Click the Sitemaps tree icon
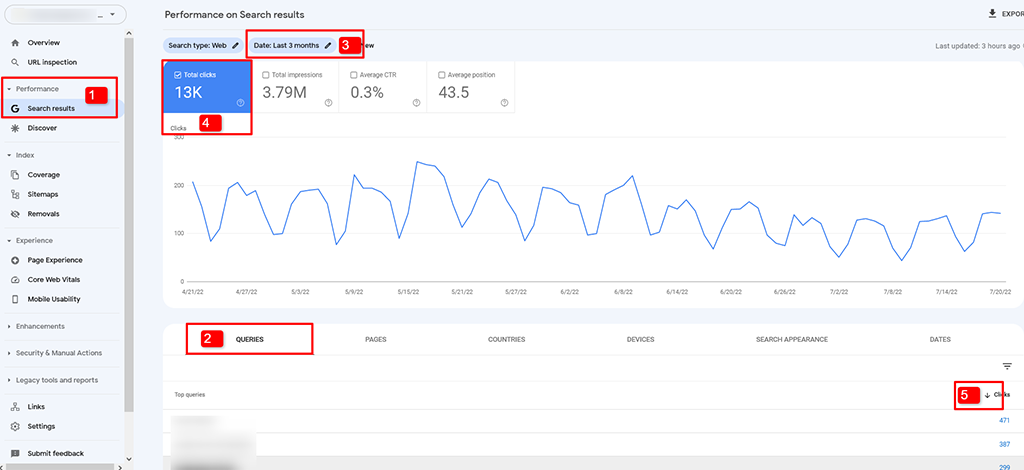 pos(15,195)
